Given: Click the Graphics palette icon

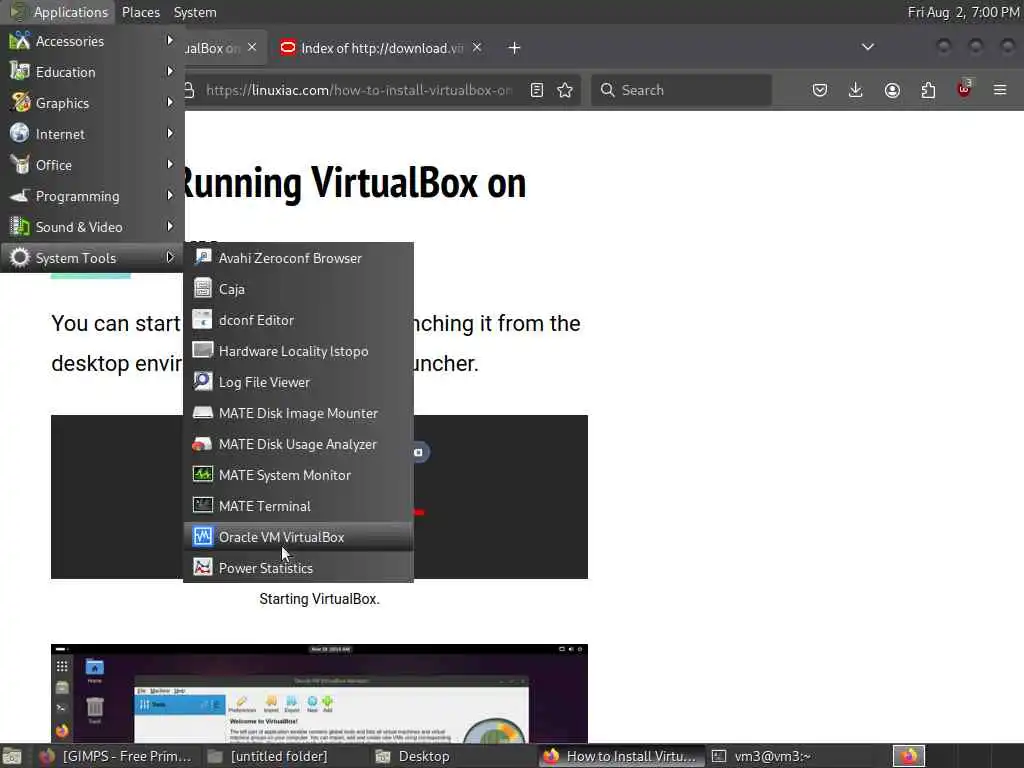Looking at the screenshot, I should pos(20,103).
